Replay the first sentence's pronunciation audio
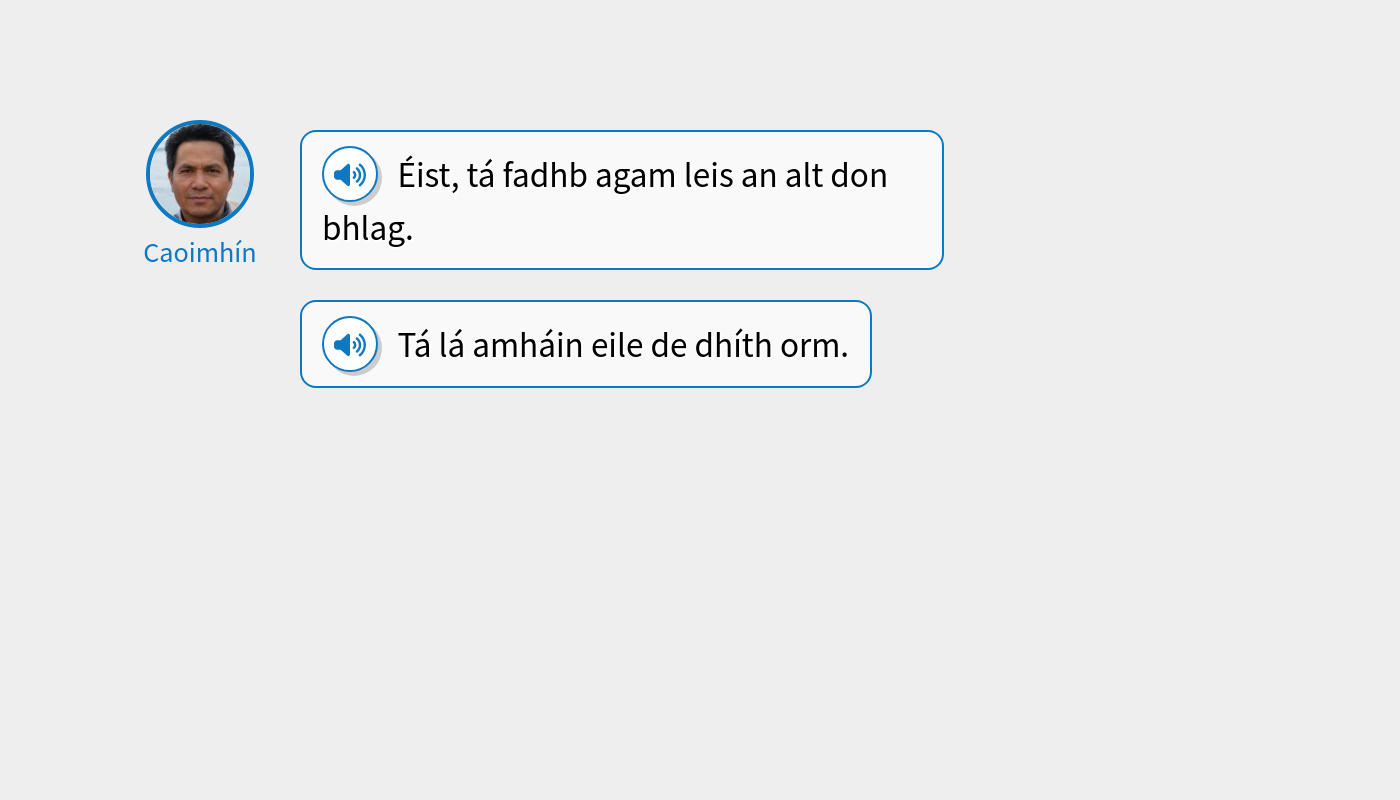This screenshot has width=1400, height=800. point(350,174)
